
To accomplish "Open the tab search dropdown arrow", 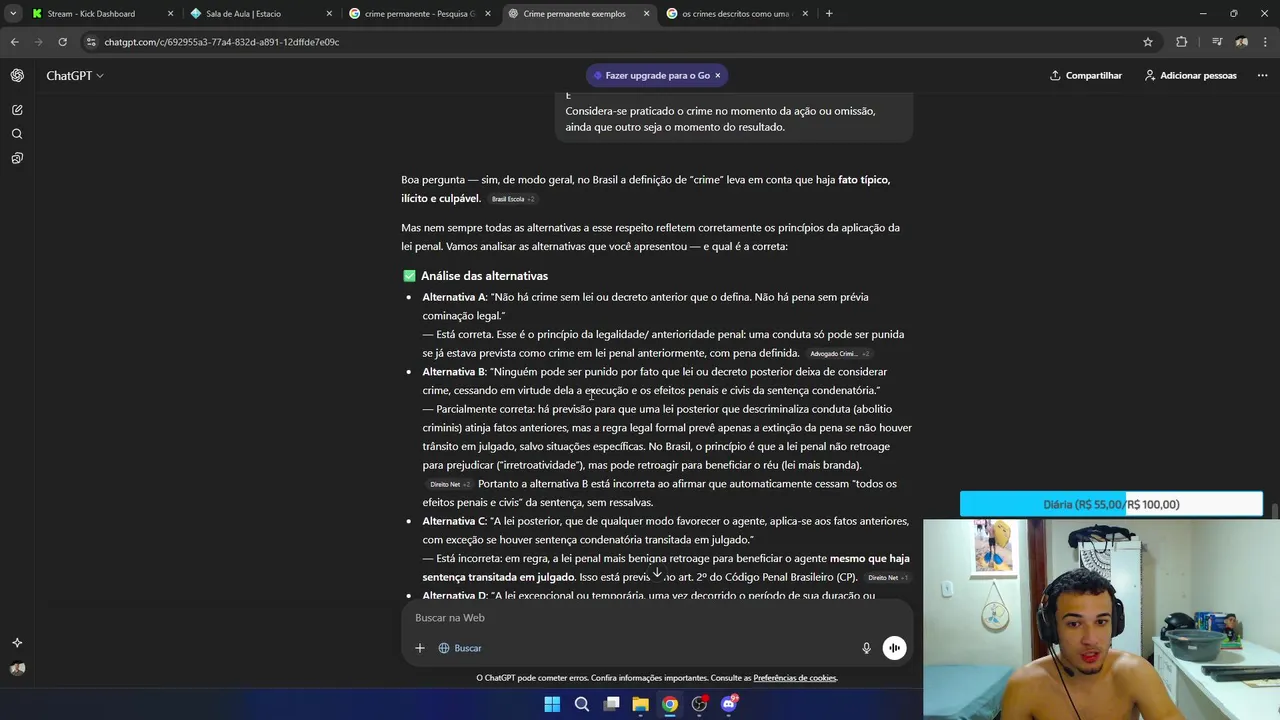I will 13,14.
